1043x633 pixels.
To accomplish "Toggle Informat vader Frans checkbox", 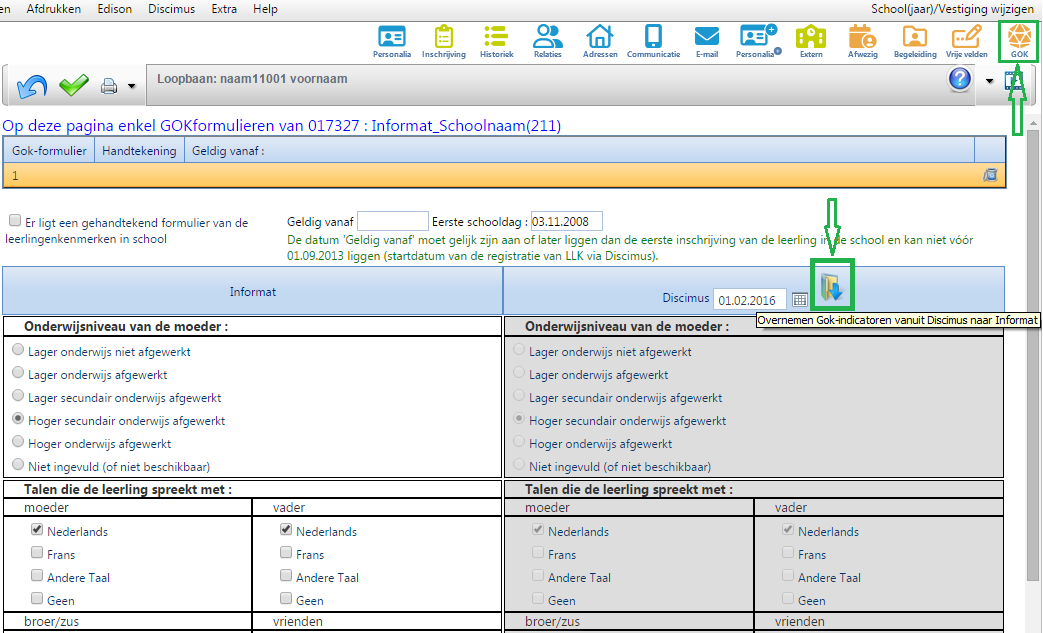I will [286, 553].
